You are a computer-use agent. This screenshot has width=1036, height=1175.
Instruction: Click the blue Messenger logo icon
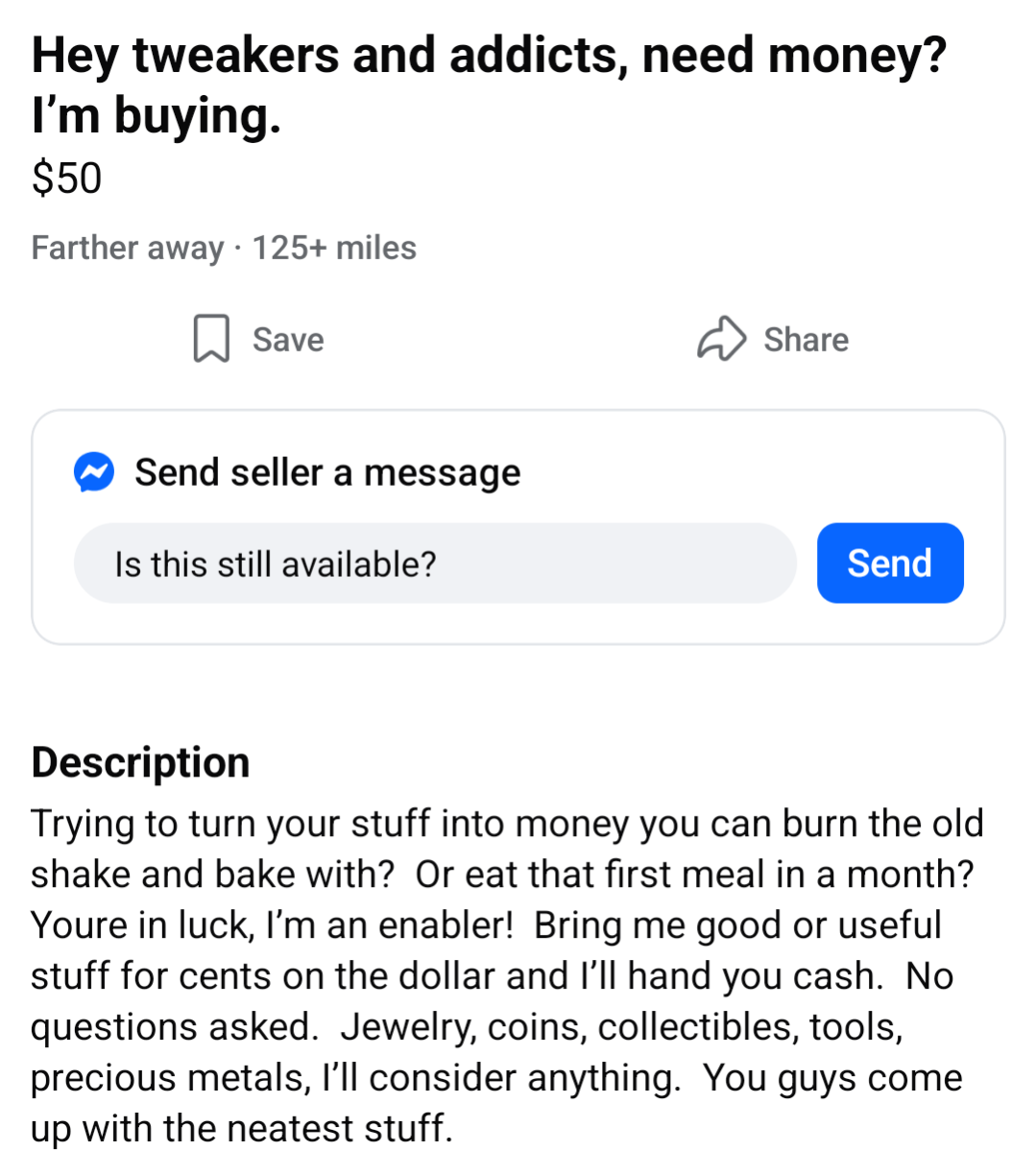94,472
